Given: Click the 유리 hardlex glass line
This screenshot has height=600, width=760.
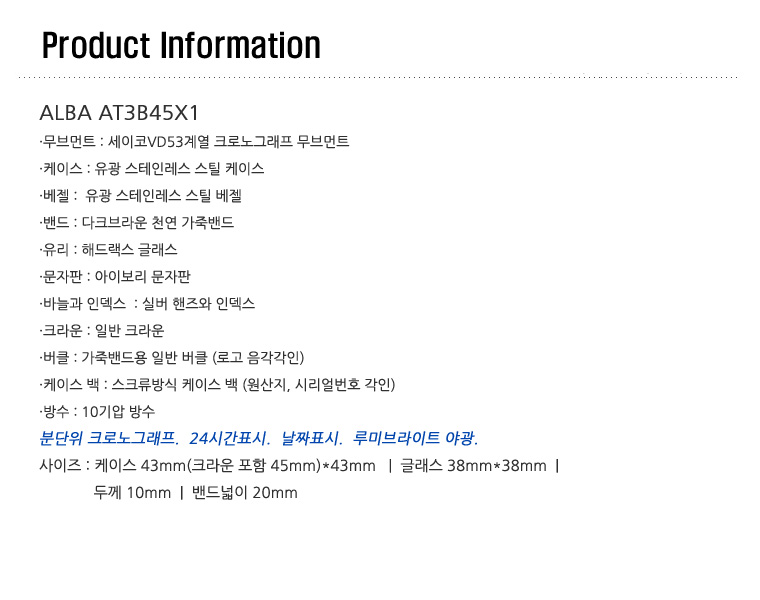Looking at the screenshot, I should tap(109, 250).
